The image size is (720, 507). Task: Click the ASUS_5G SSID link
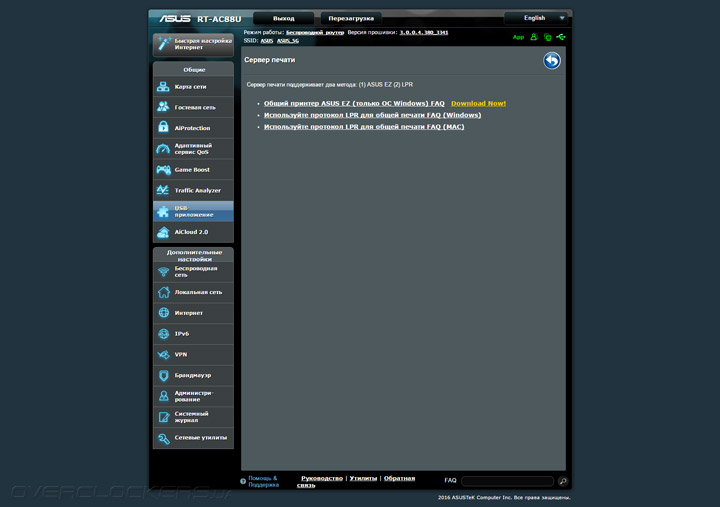coord(288,40)
